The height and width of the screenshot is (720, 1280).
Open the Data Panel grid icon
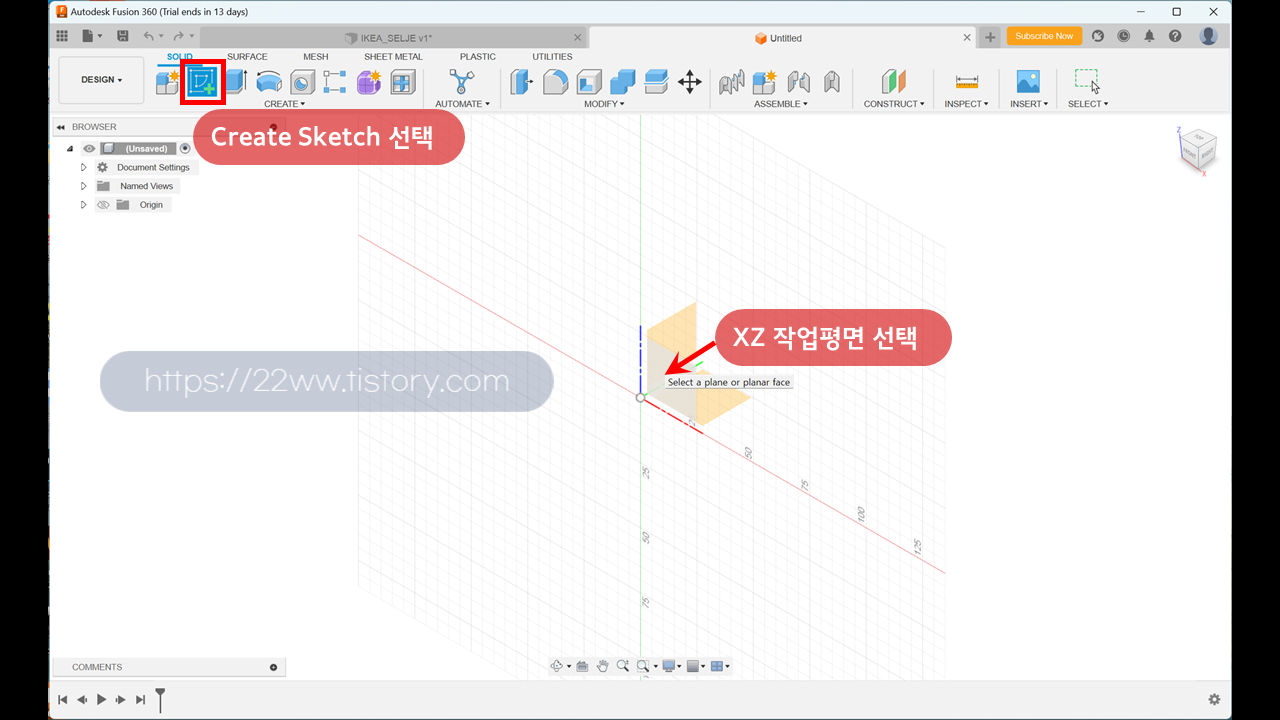pos(62,36)
